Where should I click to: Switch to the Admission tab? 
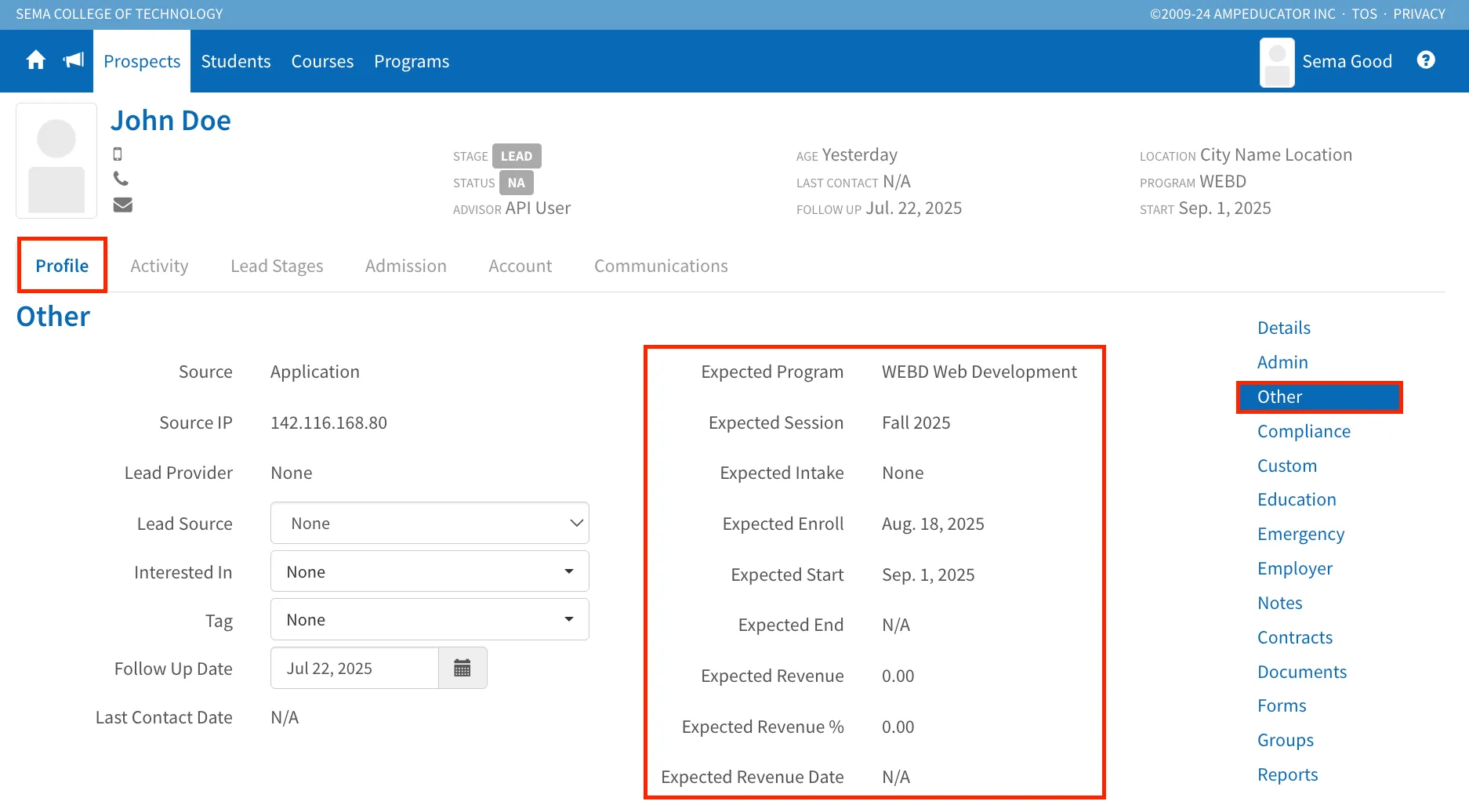click(405, 266)
